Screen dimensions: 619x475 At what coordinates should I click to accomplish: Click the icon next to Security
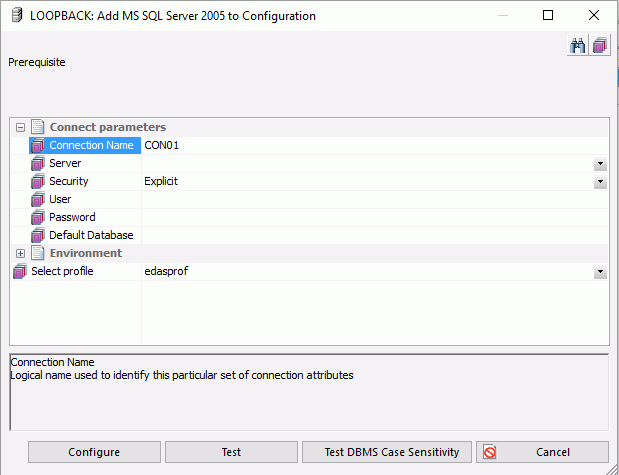pos(38,181)
